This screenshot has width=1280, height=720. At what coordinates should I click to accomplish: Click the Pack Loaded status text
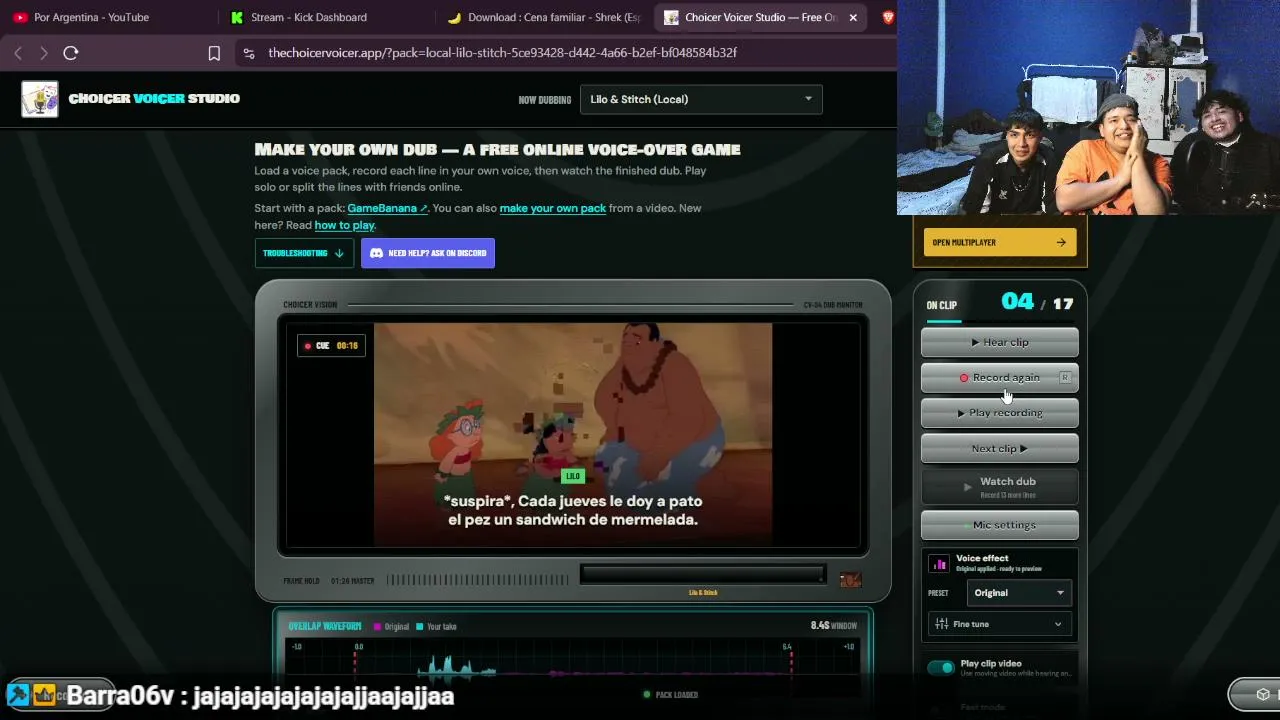point(677,695)
